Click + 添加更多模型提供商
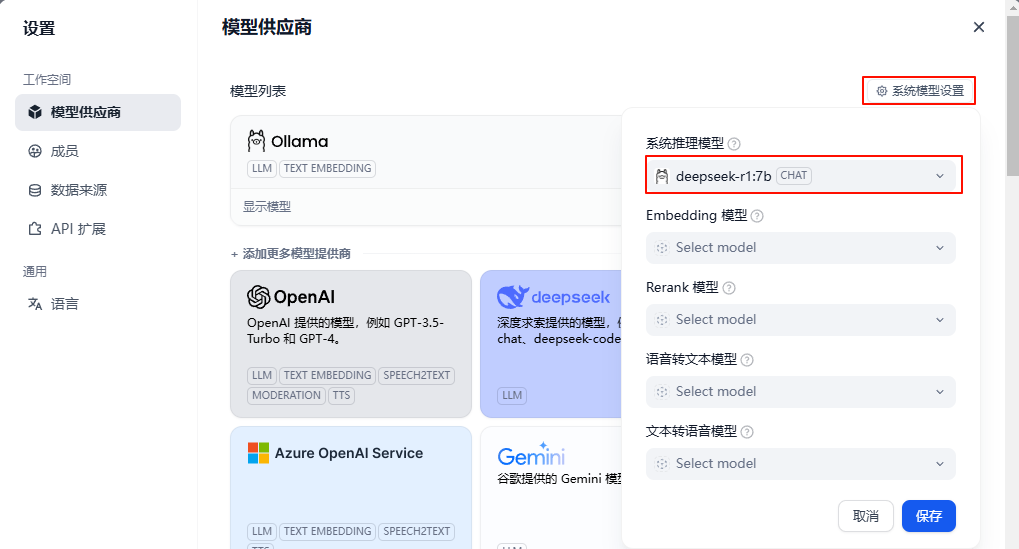 point(290,254)
